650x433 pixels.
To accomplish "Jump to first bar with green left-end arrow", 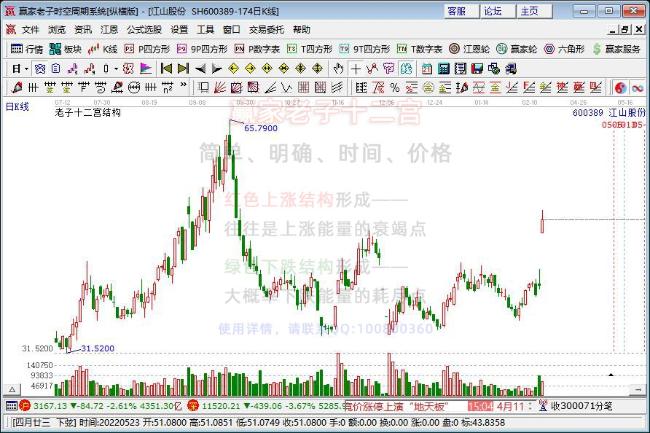I will (x=166, y=68).
